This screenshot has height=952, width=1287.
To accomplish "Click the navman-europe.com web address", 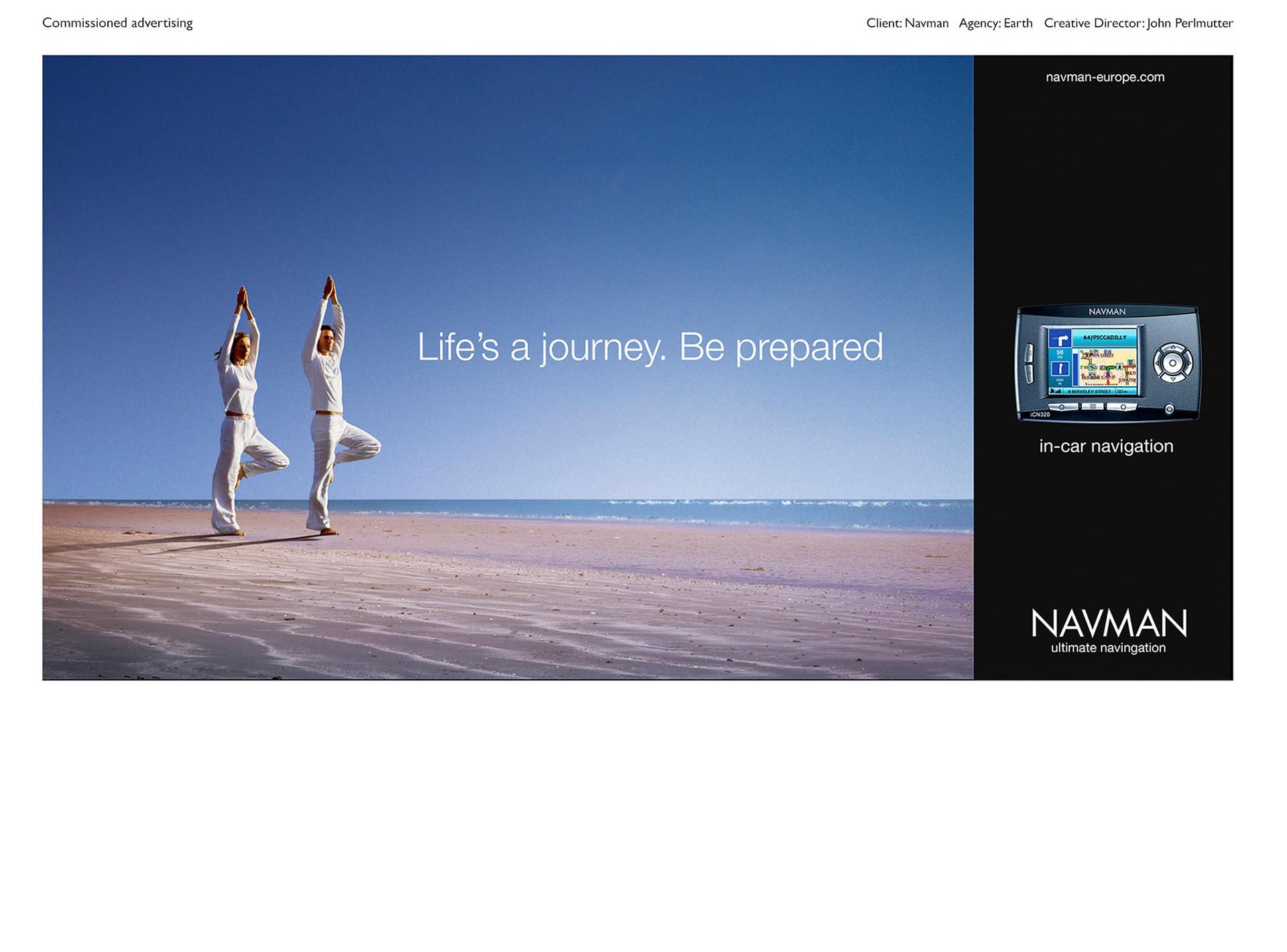I will tap(1105, 77).
